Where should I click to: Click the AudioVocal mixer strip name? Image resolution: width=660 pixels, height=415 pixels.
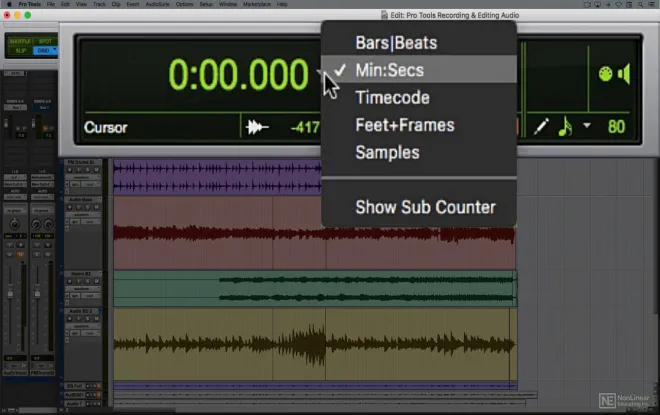[x=15, y=373]
